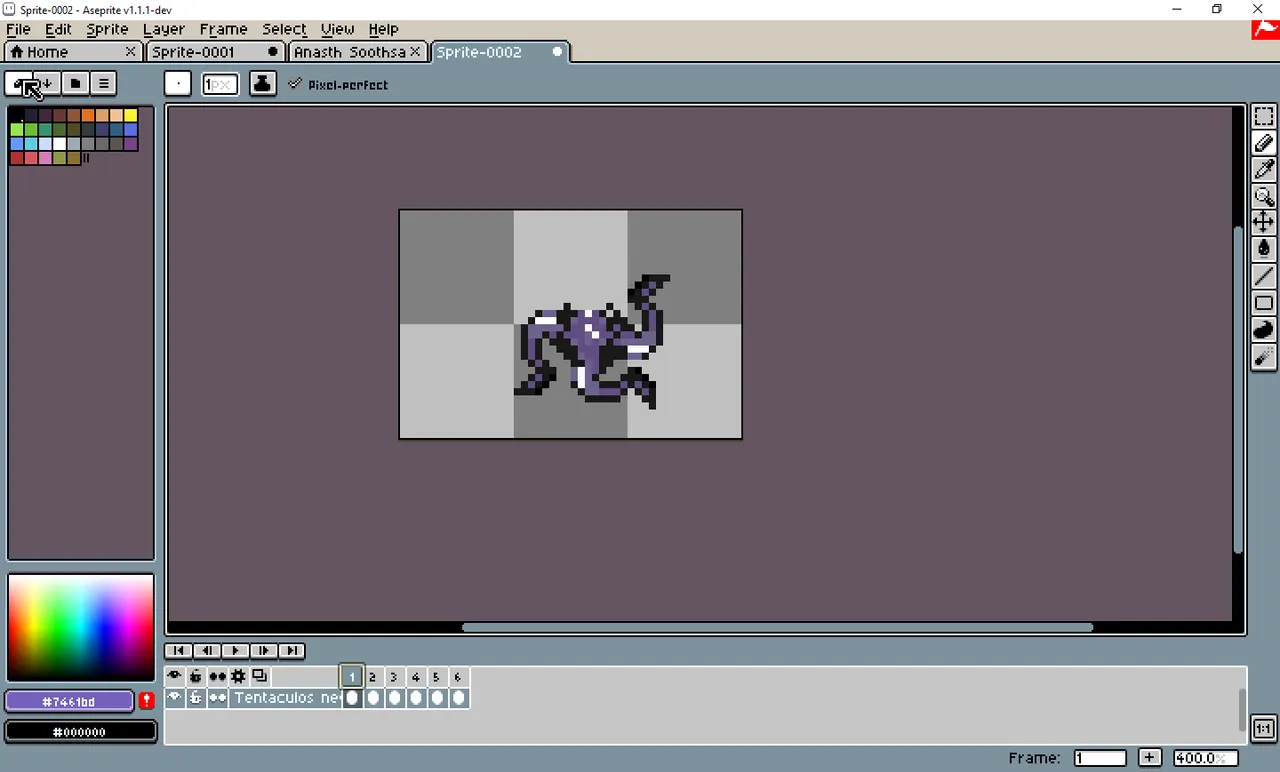
Task: Open the Select menu
Action: click(284, 29)
